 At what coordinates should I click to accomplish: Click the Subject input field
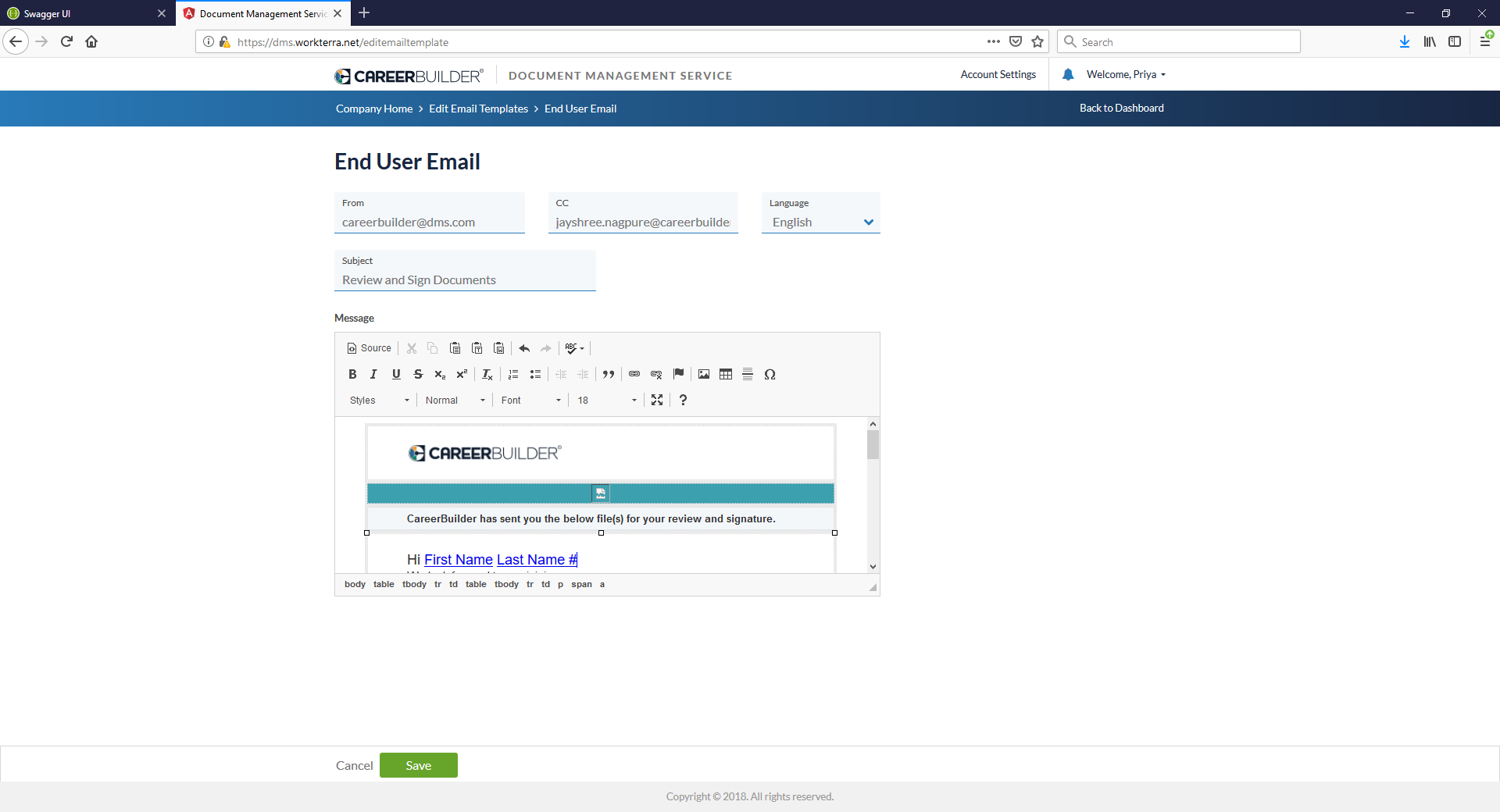465,280
